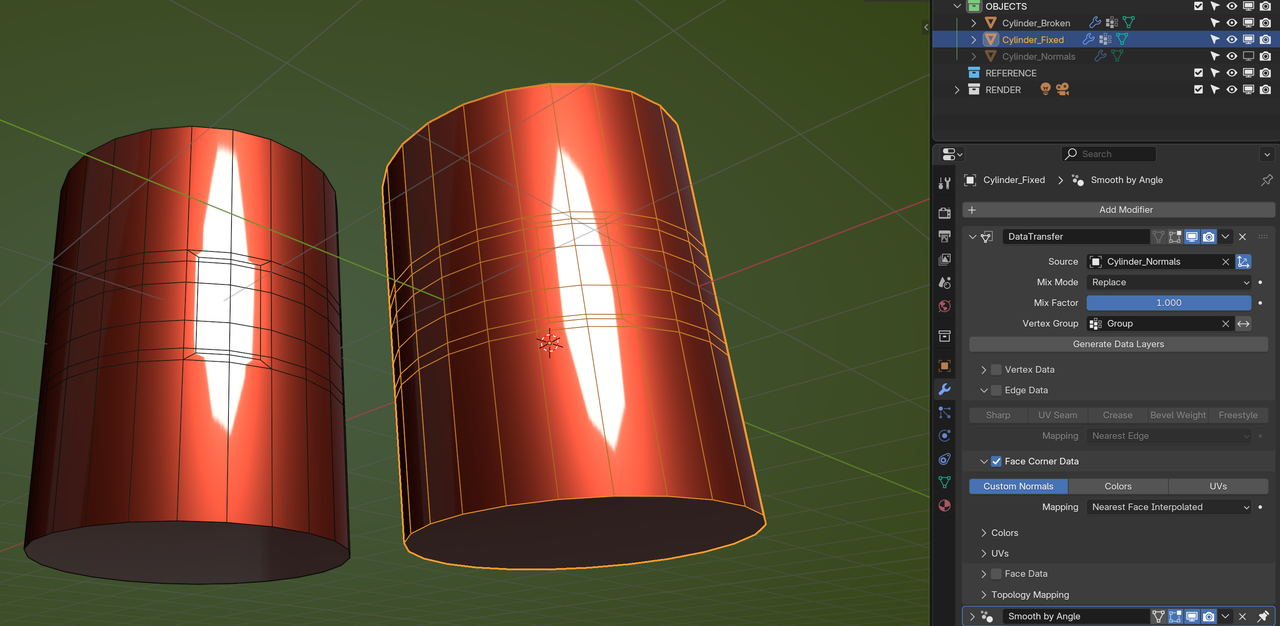Open the Tool properties tab
Image resolution: width=1280 pixels, height=626 pixels.
[x=944, y=183]
